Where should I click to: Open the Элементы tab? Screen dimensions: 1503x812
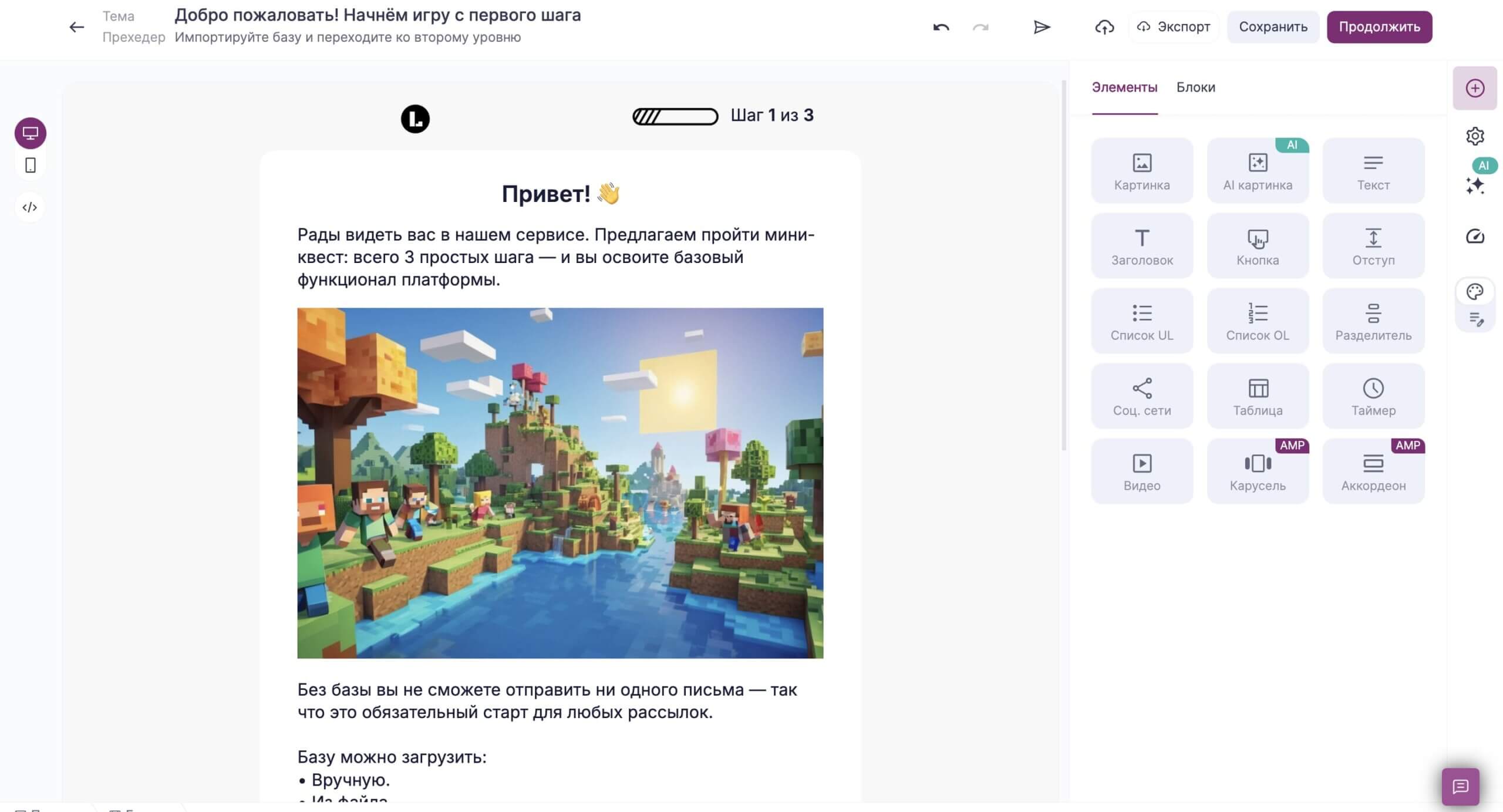1124,87
